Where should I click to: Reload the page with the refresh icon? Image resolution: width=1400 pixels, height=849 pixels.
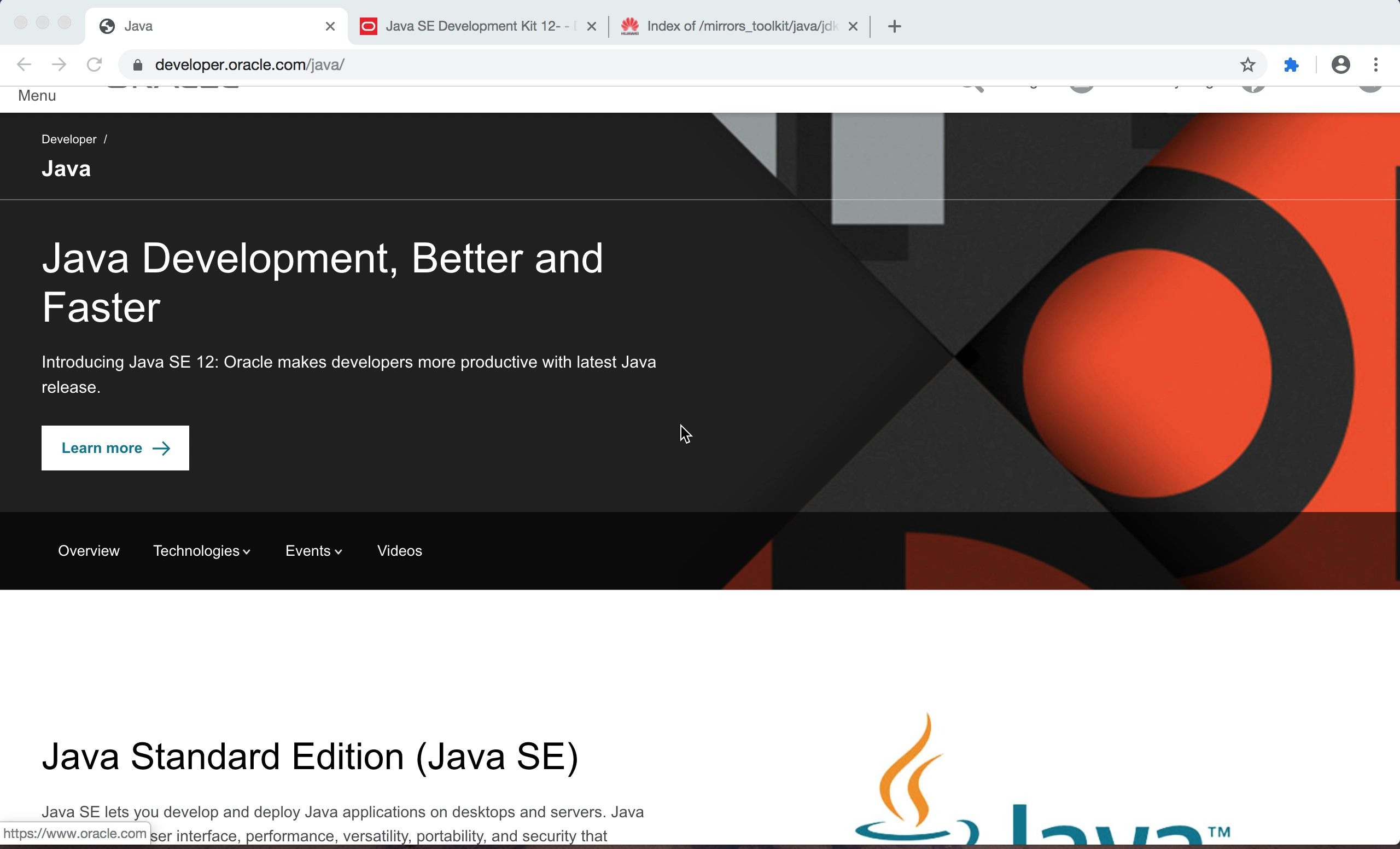(x=94, y=65)
